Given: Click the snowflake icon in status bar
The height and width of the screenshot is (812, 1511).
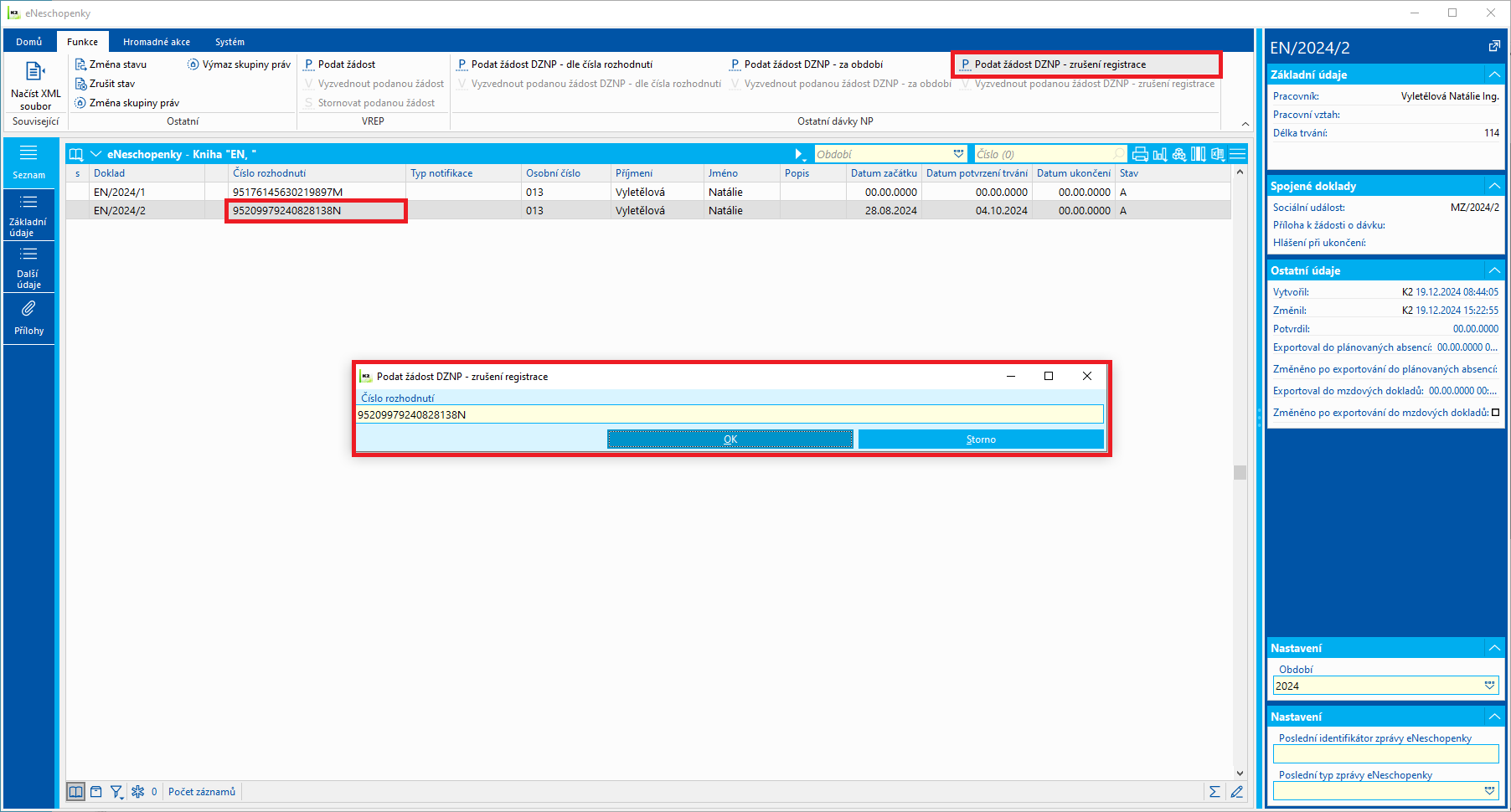Looking at the screenshot, I should point(137,792).
